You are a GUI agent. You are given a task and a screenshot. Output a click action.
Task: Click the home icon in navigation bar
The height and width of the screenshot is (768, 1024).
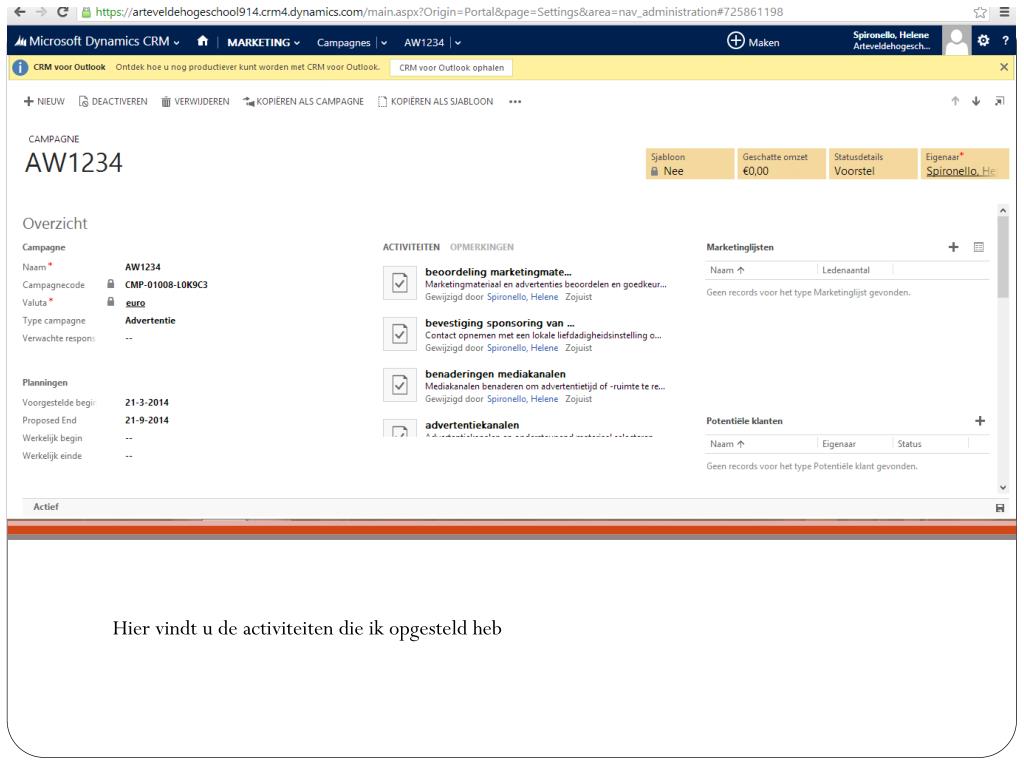pyautogui.click(x=200, y=42)
